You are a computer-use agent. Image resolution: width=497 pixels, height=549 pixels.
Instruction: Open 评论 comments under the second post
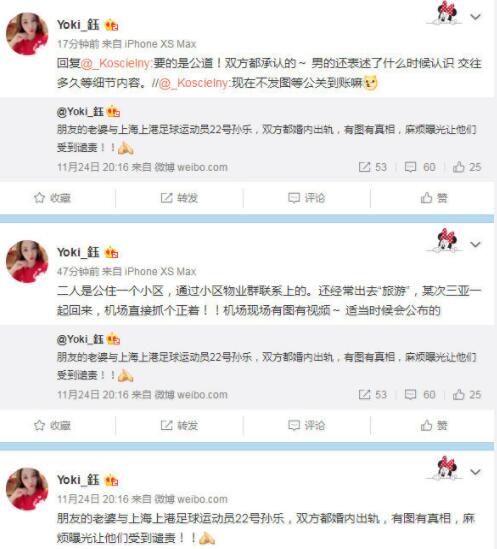306,425
